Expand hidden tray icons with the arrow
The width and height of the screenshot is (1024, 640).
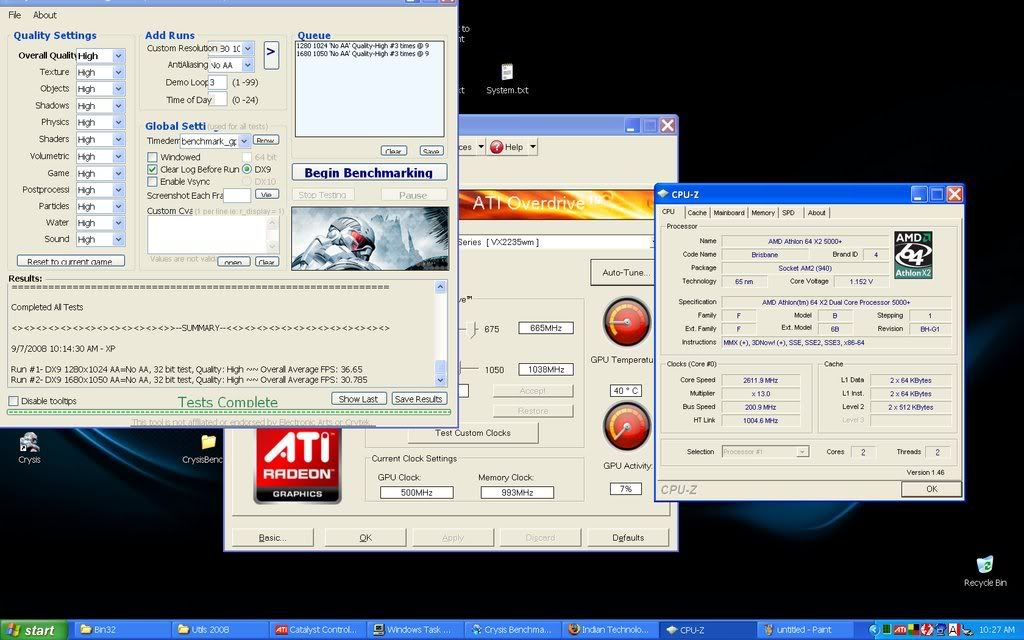(873, 630)
